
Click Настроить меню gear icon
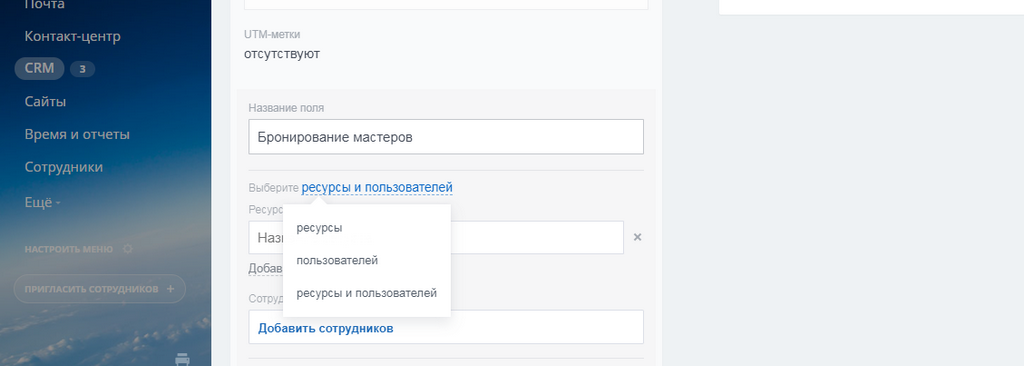click(127, 249)
